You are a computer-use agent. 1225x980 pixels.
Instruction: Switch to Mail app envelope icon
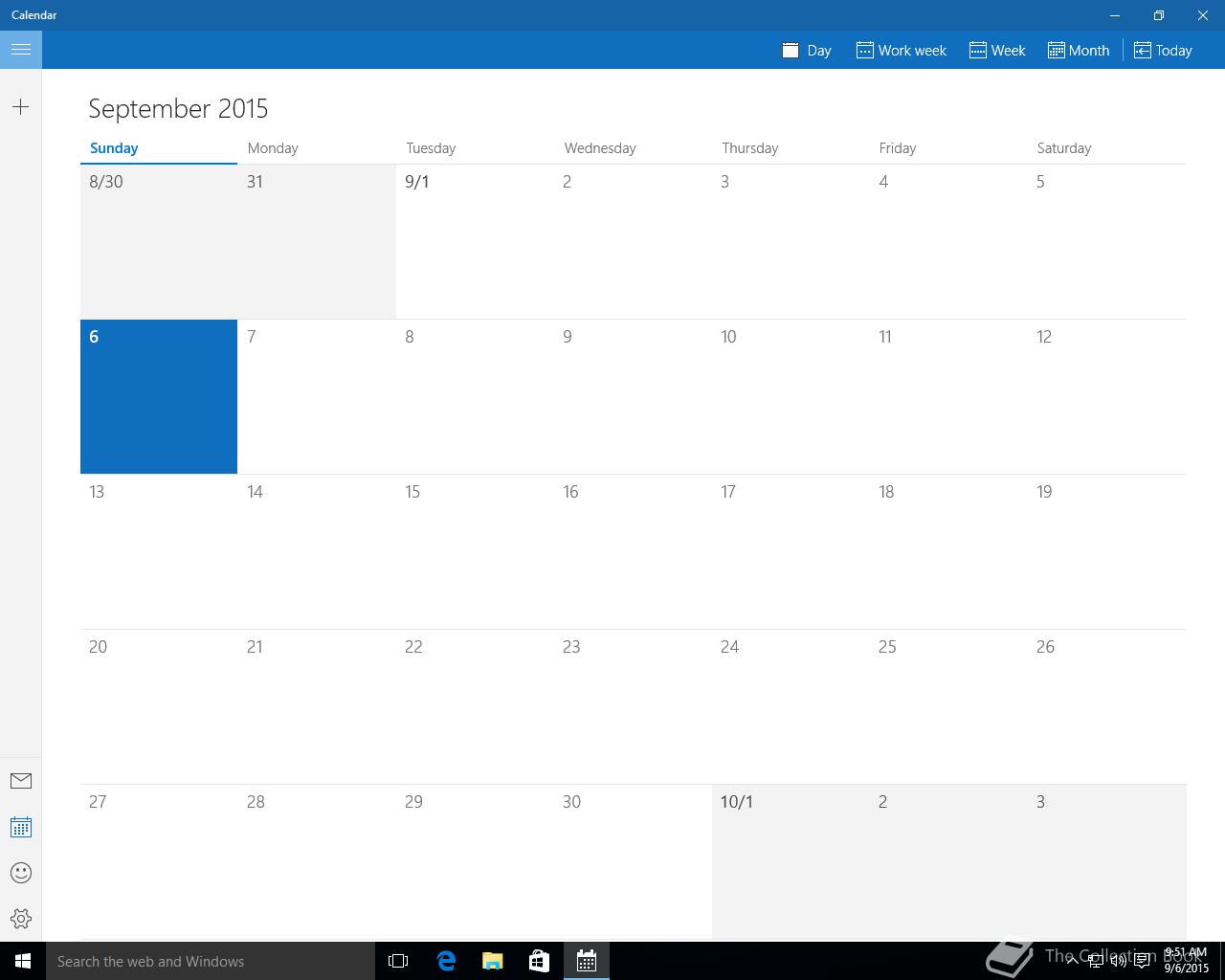click(21, 781)
